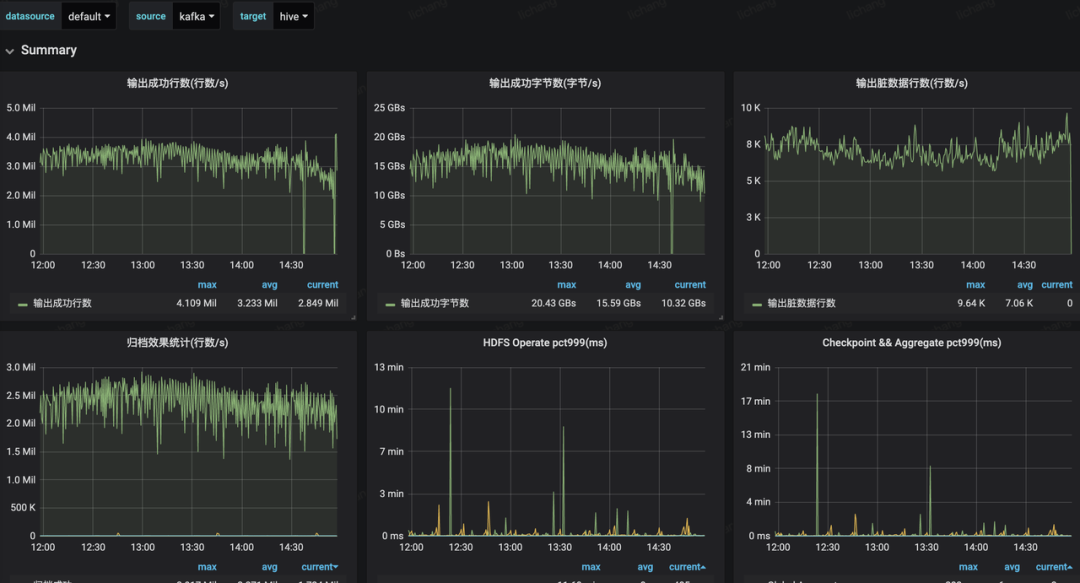Sort 输出脏数据行数 legend by current column
Image resolution: width=1080 pixels, height=583 pixels.
point(1056,285)
